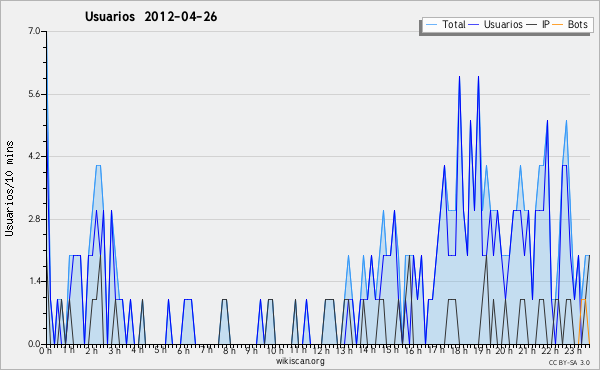Click the '17 h' x-axis label
The height and width of the screenshot is (370, 600).
(x=436, y=350)
